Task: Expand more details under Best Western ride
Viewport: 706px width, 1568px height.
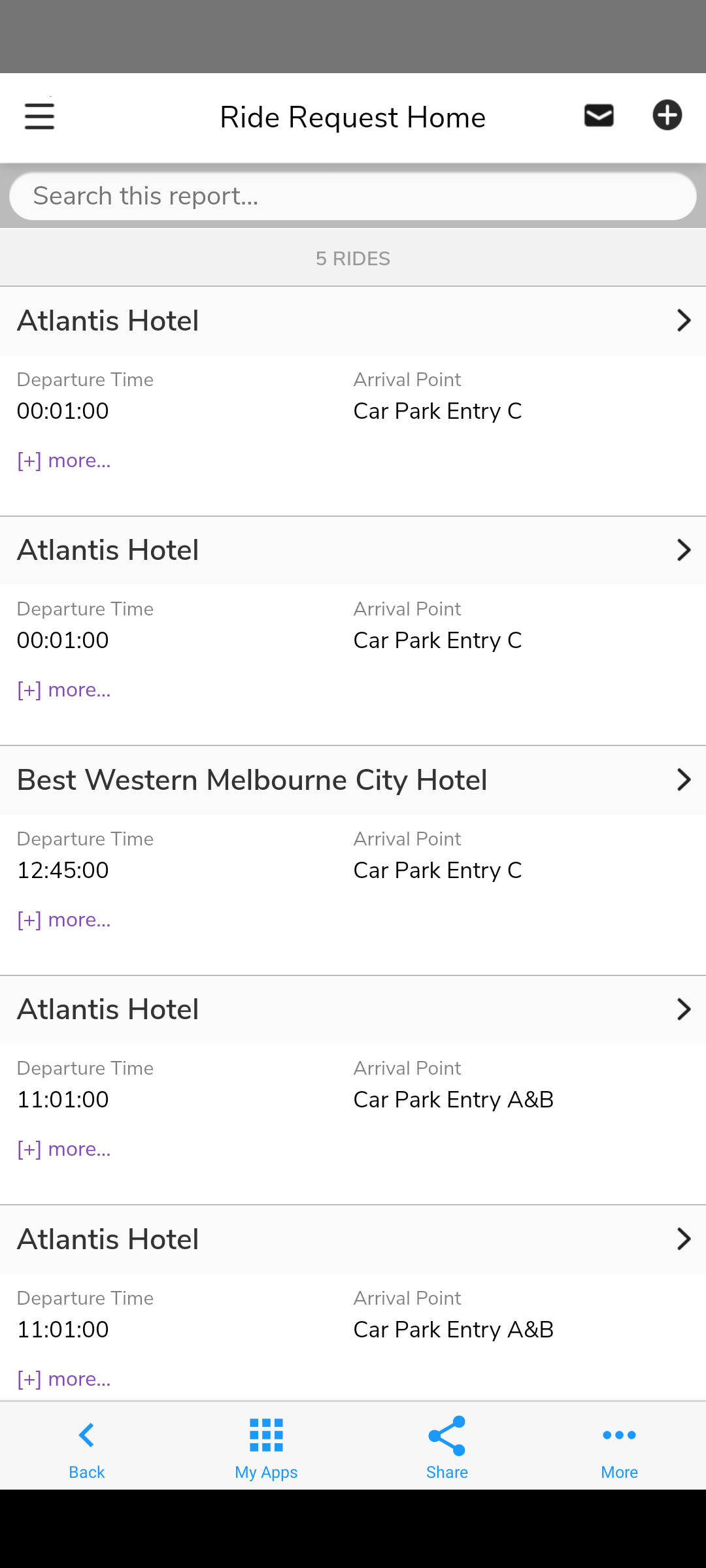Action: (64, 920)
